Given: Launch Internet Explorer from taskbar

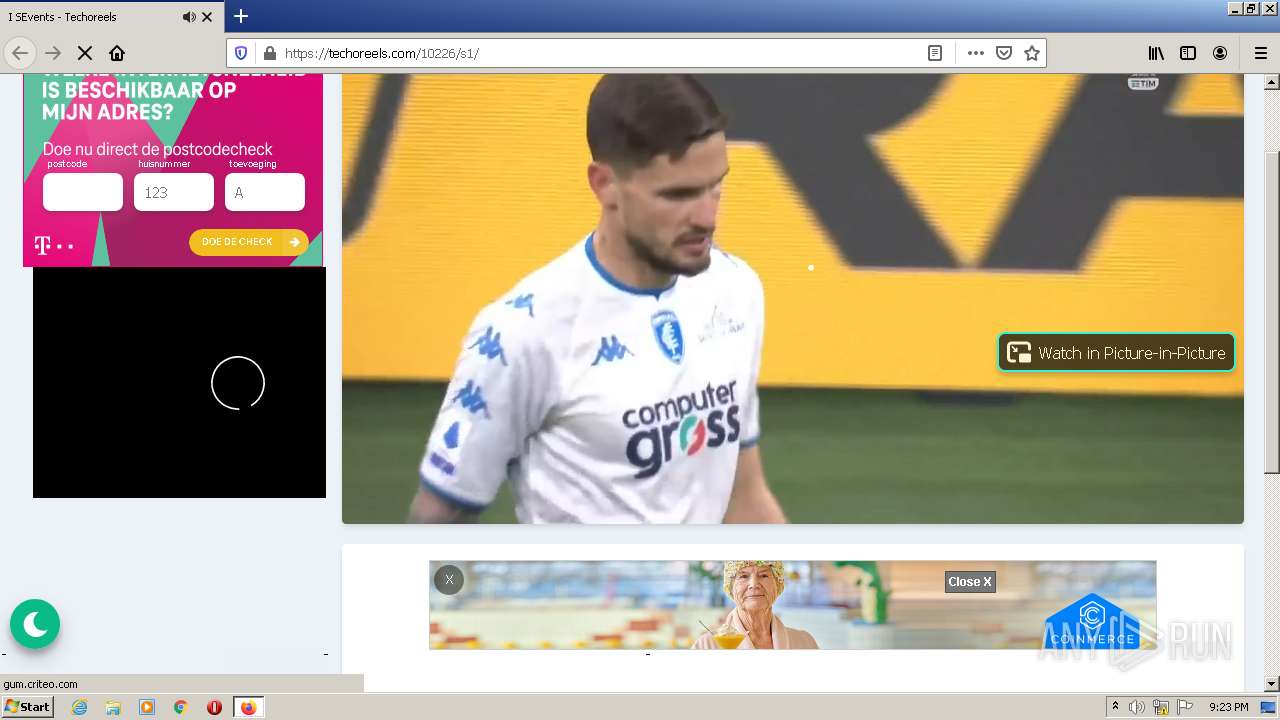Looking at the screenshot, I should [x=80, y=707].
